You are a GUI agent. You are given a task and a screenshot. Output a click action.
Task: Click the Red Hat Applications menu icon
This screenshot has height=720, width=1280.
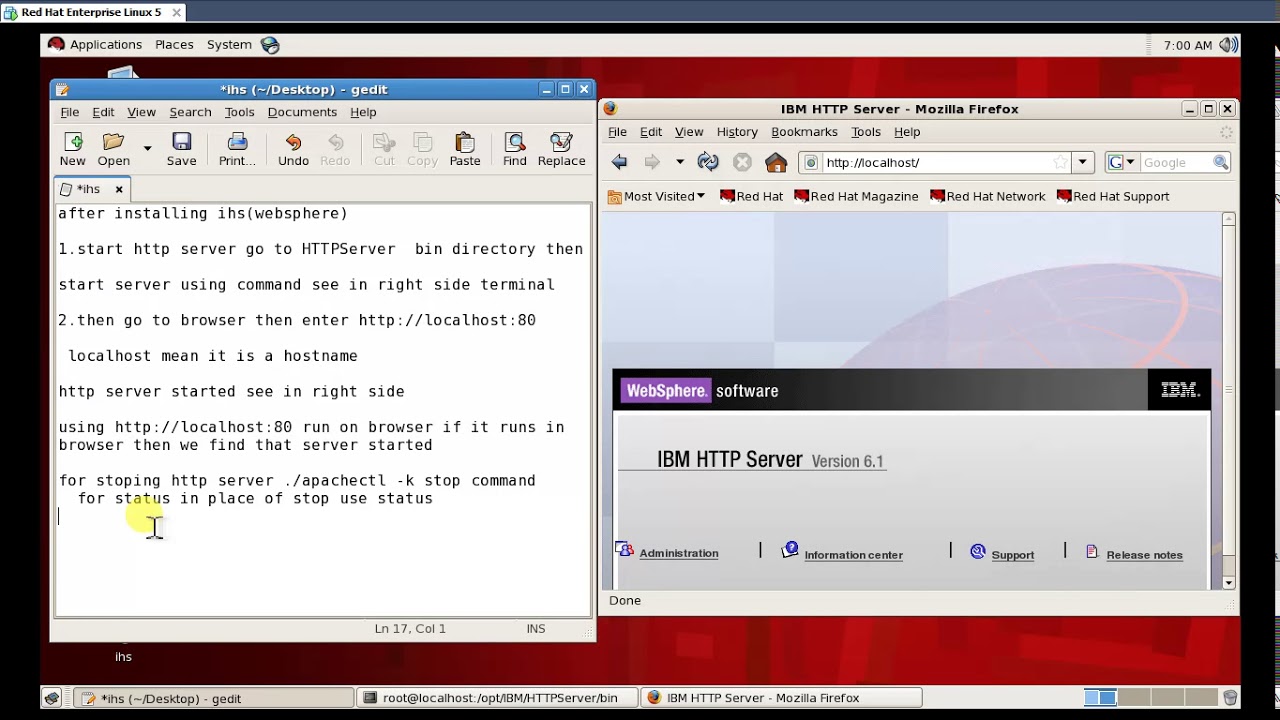(56, 45)
